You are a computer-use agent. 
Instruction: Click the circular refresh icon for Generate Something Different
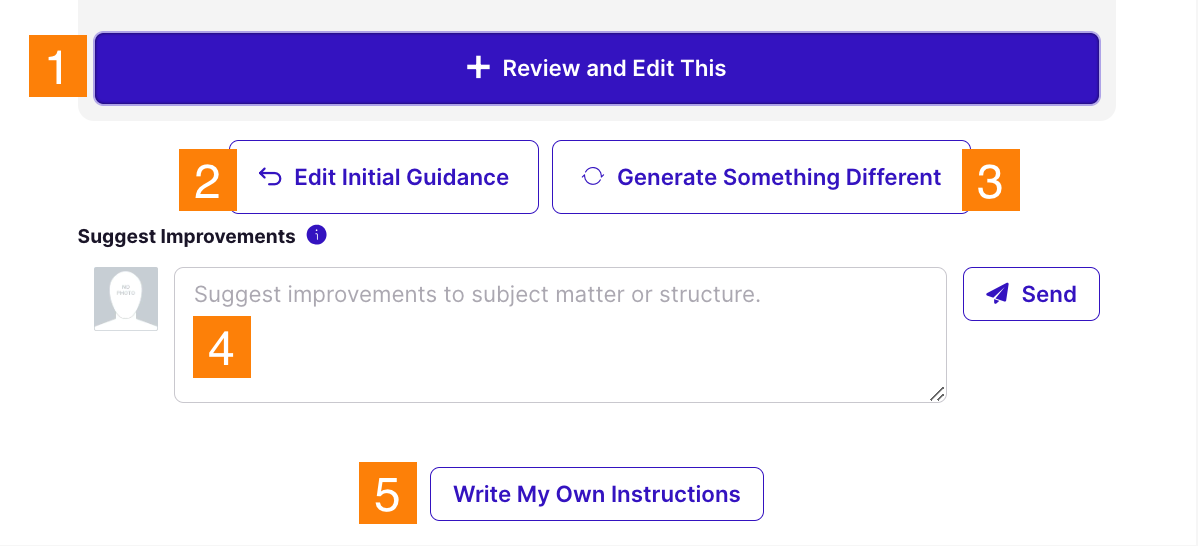pyautogui.click(x=593, y=177)
